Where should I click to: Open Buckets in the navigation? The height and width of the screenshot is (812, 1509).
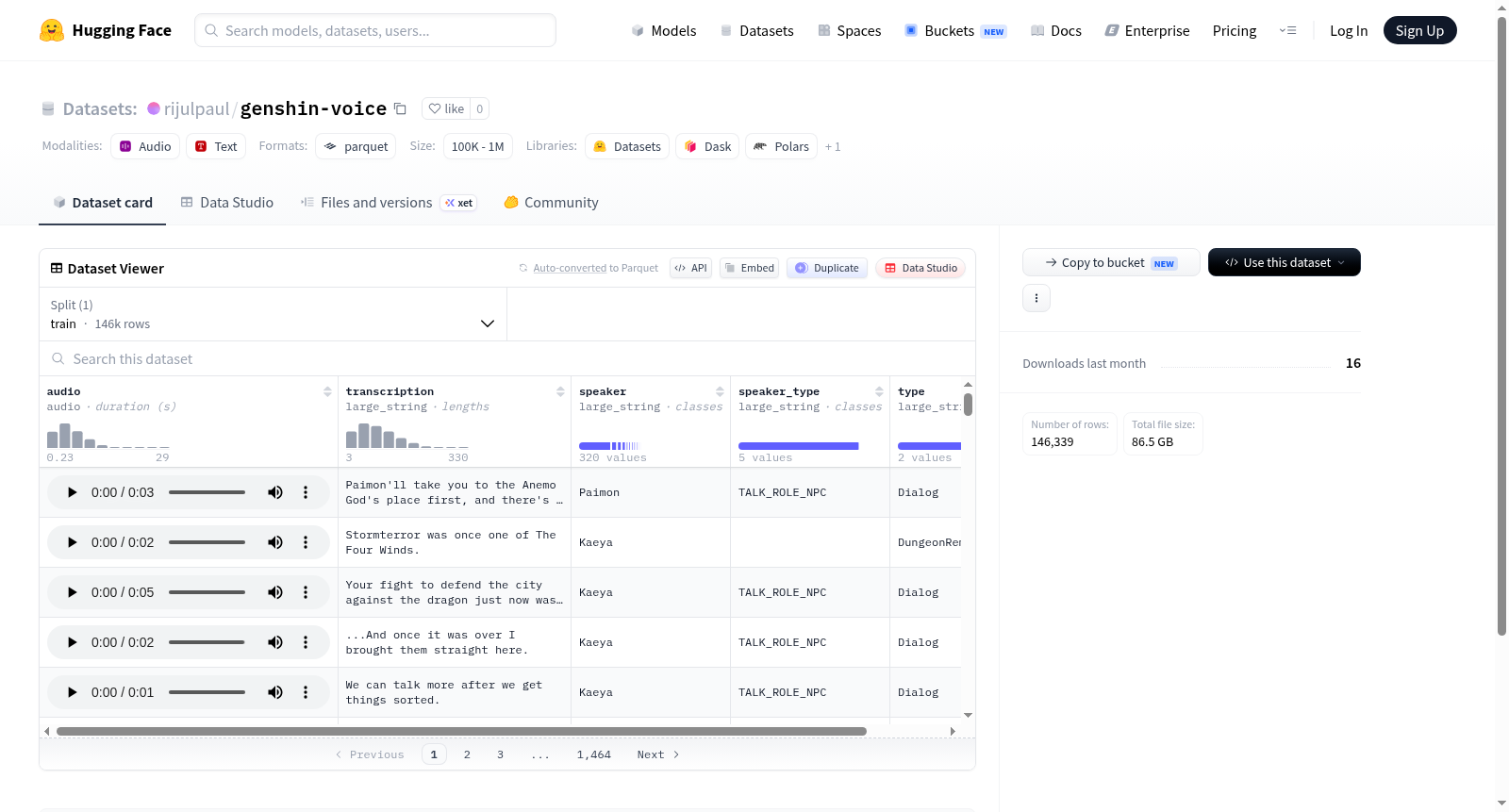[x=955, y=30]
